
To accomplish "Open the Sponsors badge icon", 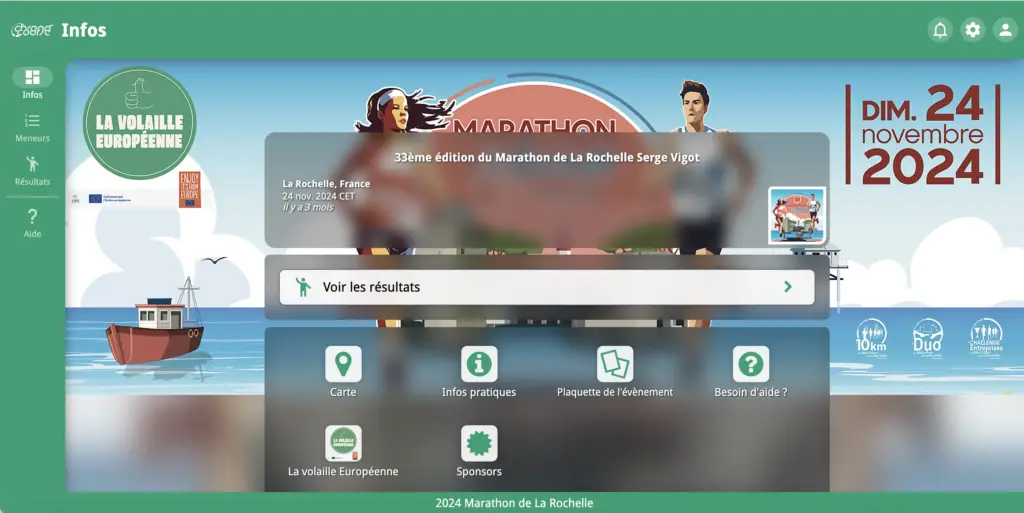I will [479, 444].
